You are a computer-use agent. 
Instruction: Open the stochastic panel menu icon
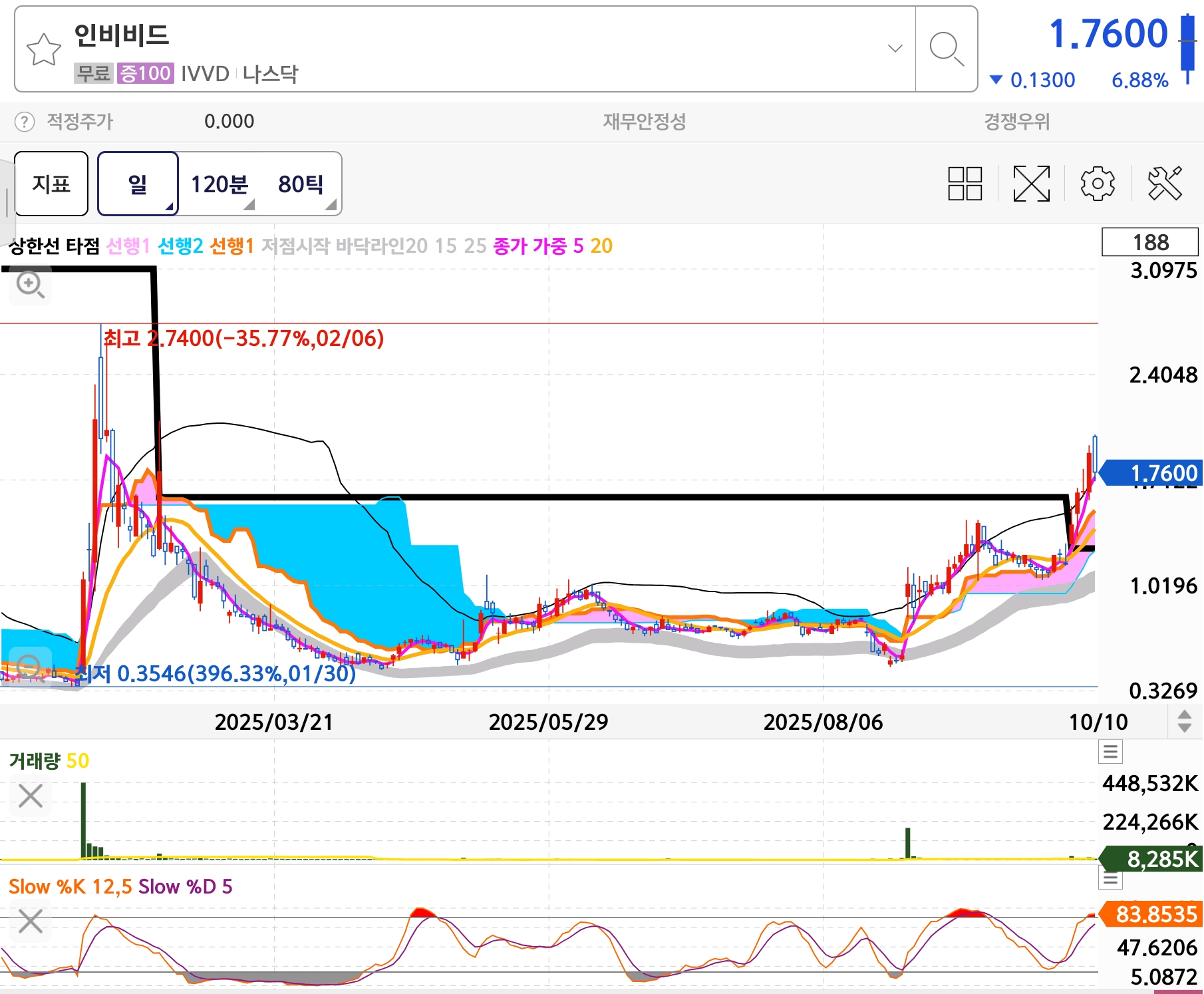(x=1110, y=879)
